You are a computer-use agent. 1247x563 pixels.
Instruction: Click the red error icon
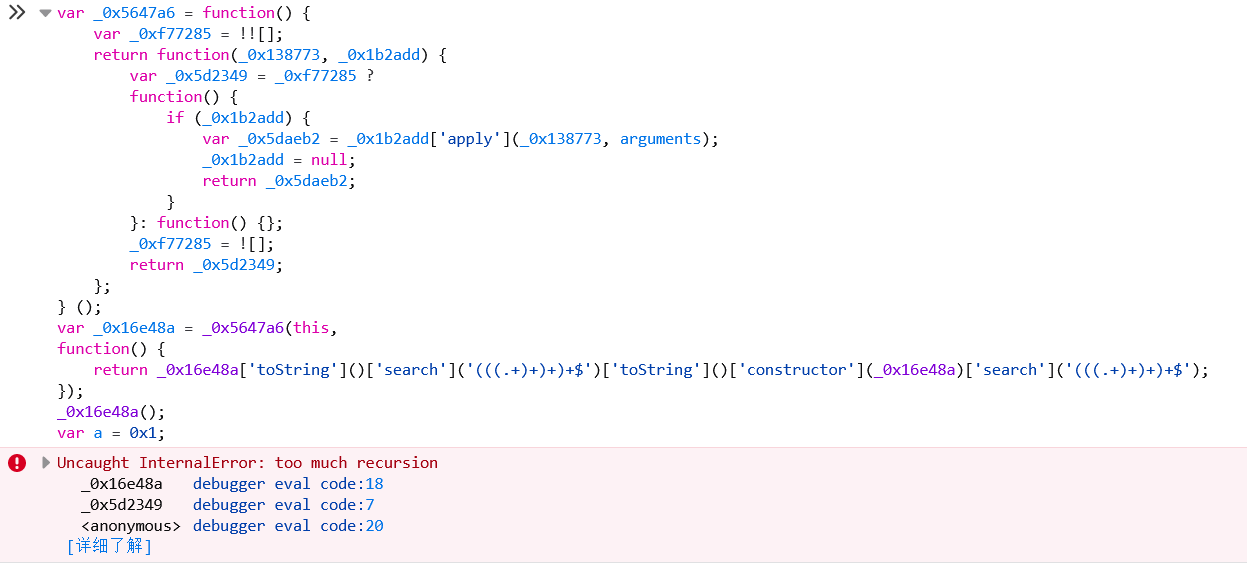pyautogui.click(x=17, y=463)
